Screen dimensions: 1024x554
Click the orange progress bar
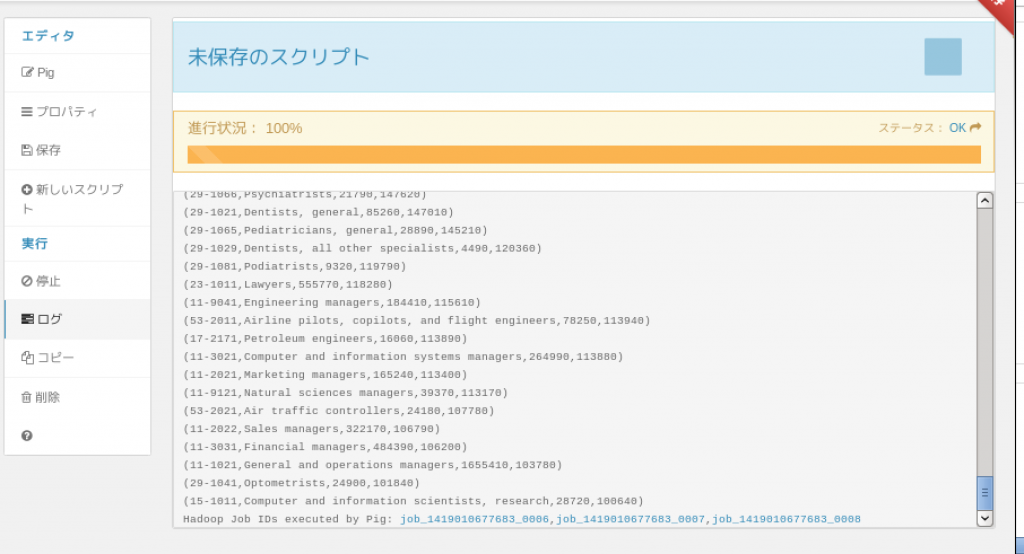(584, 154)
